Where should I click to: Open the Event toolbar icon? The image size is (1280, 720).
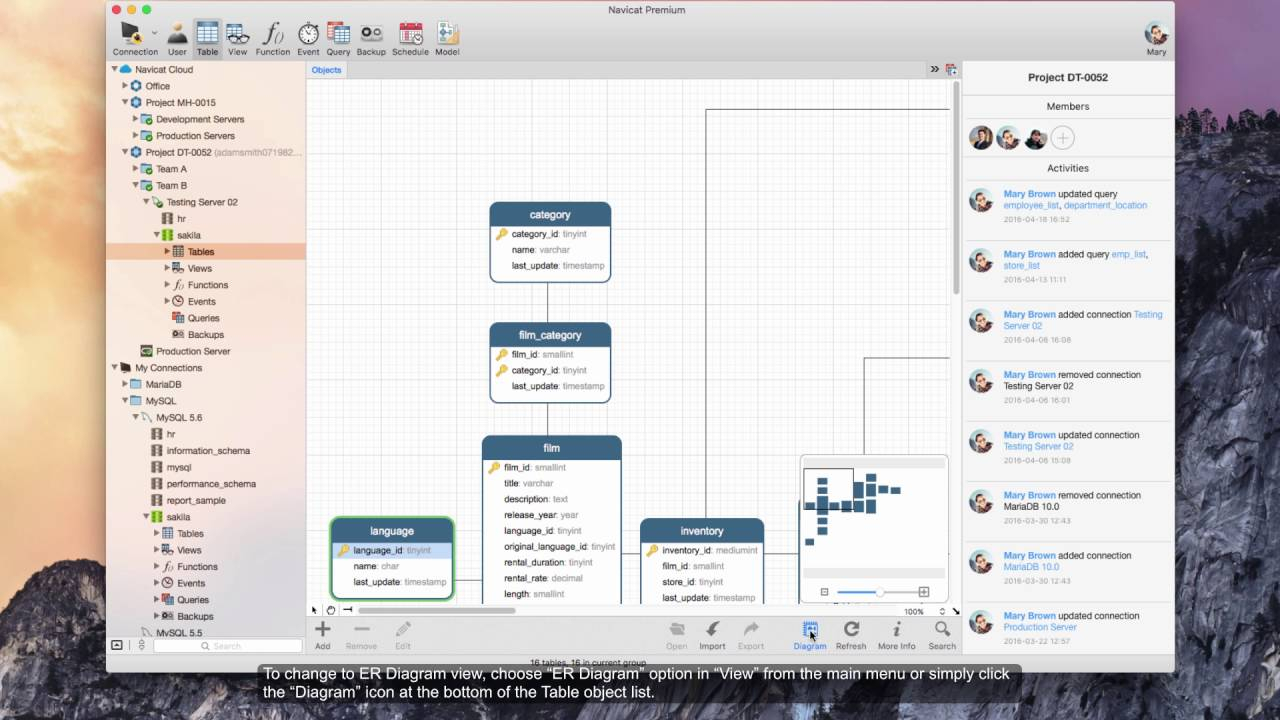click(x=308, y=38)
